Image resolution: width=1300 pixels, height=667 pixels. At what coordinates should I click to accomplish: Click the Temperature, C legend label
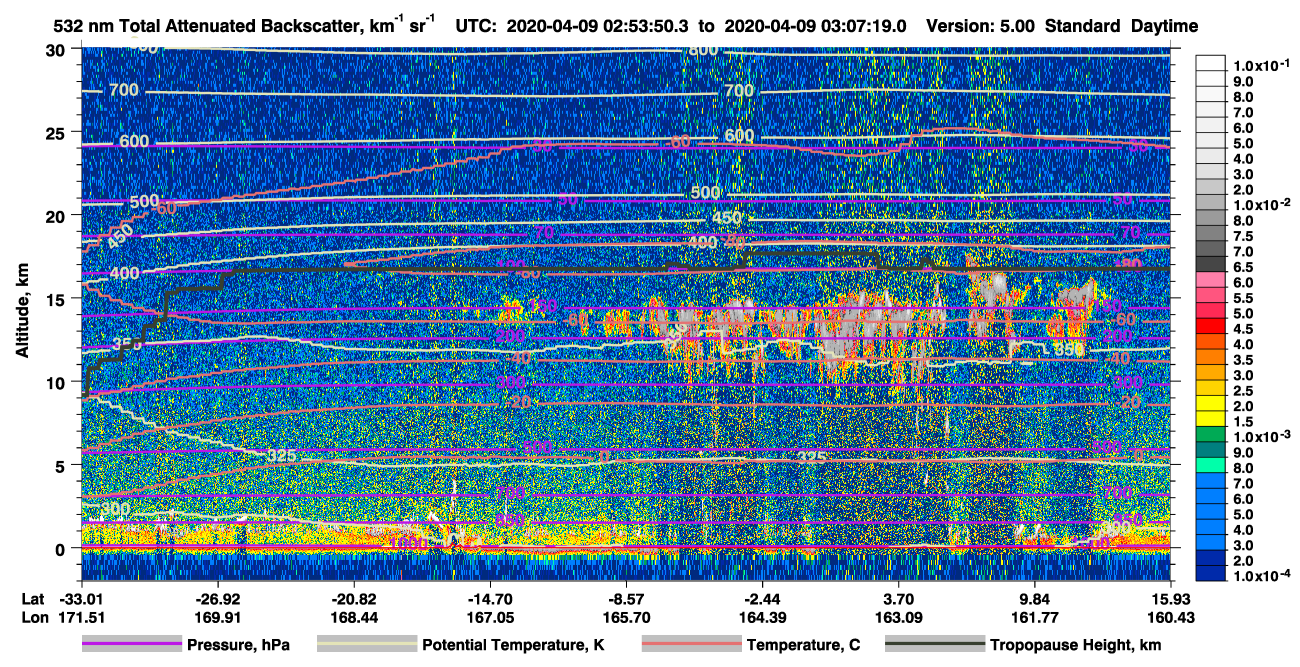(803, 645)
